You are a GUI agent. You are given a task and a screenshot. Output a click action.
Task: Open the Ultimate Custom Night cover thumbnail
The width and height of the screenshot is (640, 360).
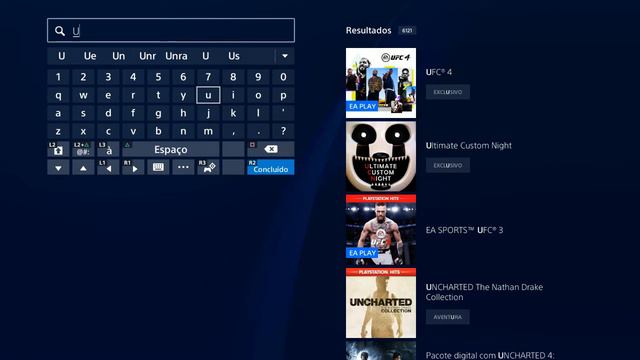[381, 156]
